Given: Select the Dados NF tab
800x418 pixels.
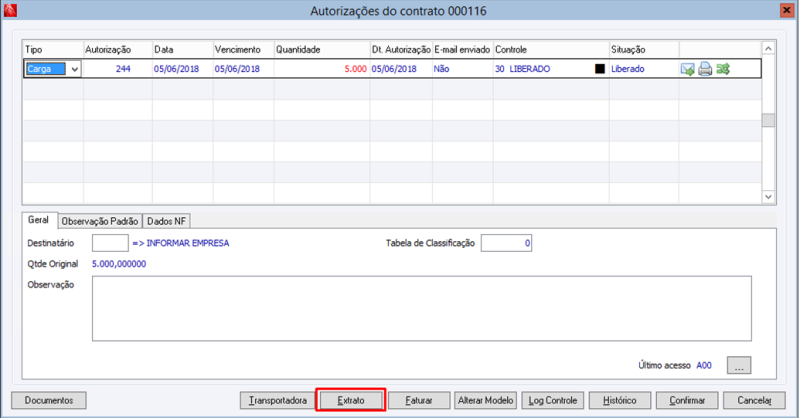Looking at the screenshot, I should (166, 221).
